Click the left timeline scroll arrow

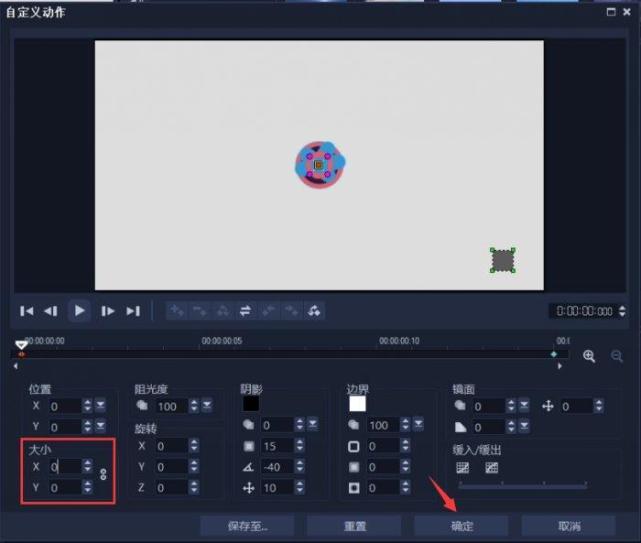click(x=16, y=366)
